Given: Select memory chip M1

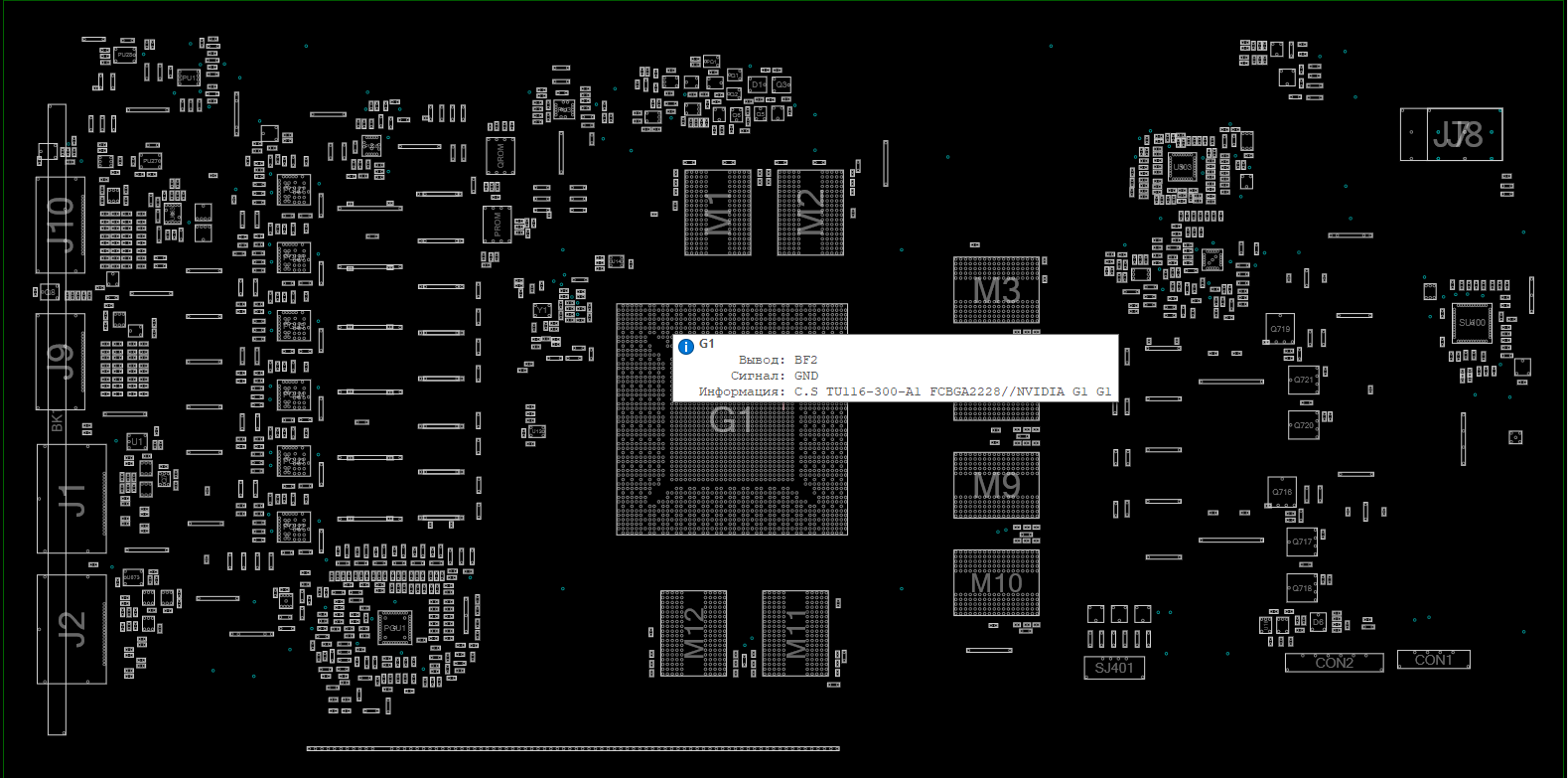Looking at the screenshot, I should (x=717, y=212).
